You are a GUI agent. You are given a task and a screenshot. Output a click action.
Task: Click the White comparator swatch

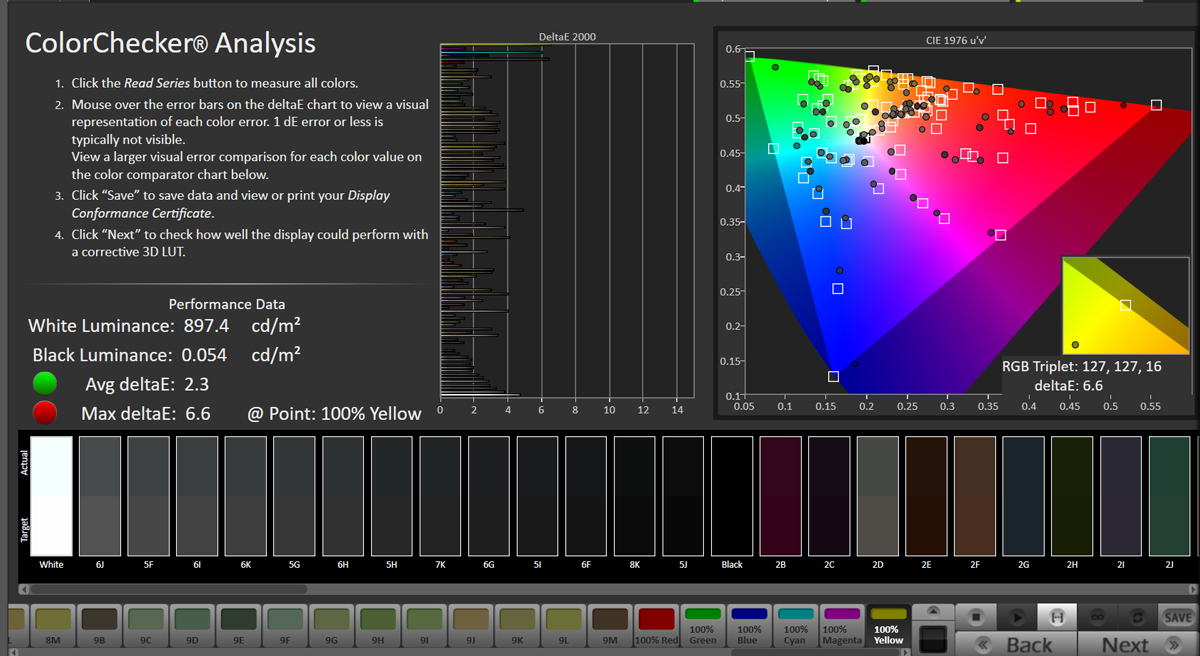click(x=51, y=496)
